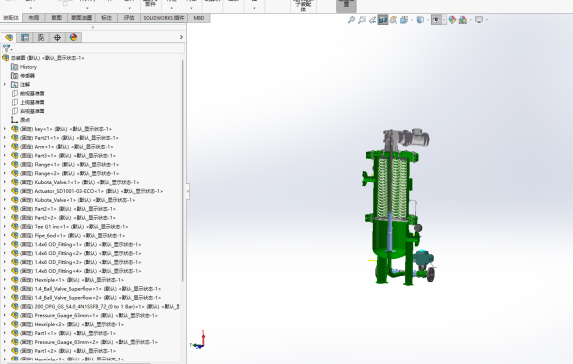Select 1.4x6 OD_Fitting<1> in tree
This screenshot has height=364, width=573.
[80, 244]
